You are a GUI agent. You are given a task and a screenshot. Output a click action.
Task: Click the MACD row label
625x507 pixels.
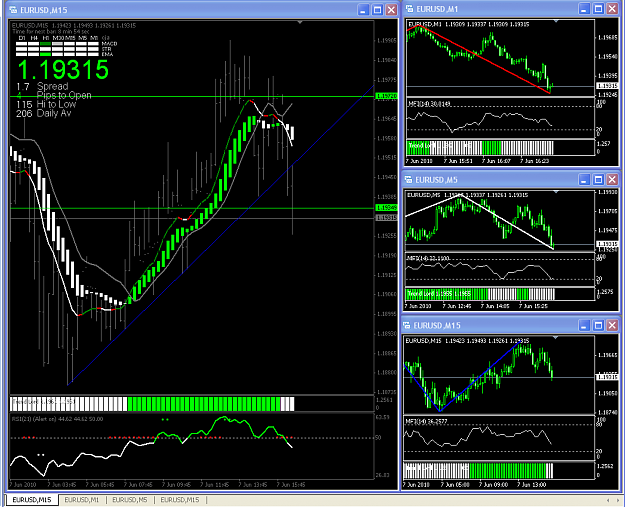(x=109, y=44)
